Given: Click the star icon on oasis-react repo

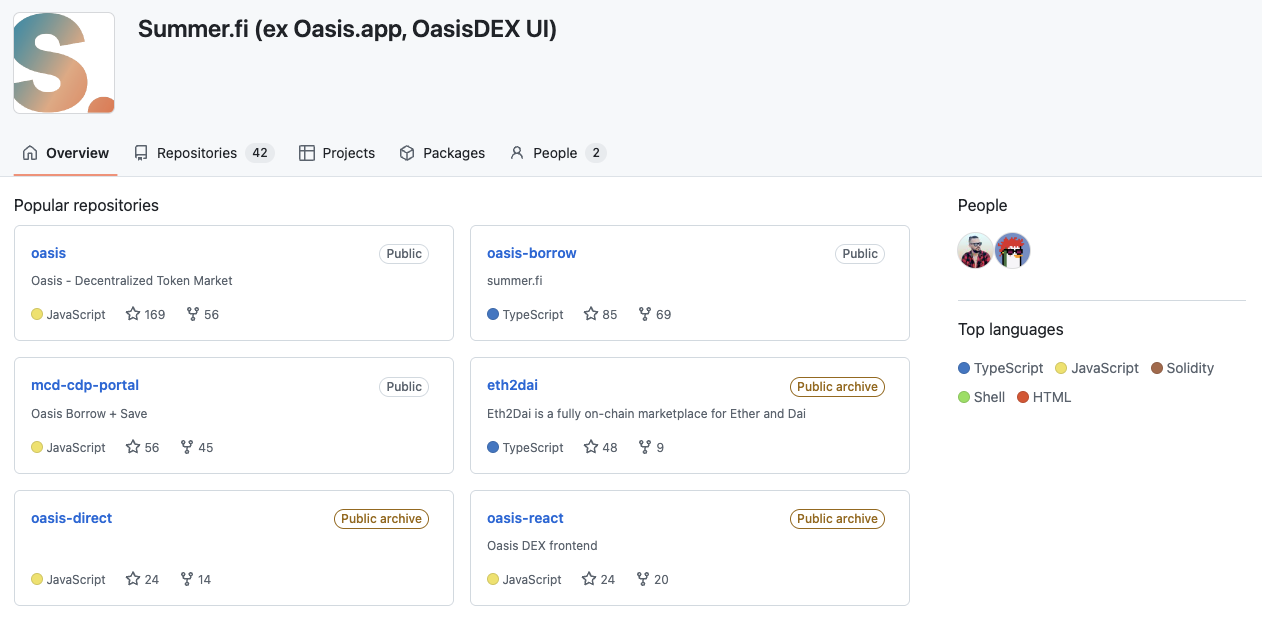Looking at the screenshot, I should coord(589,579).
